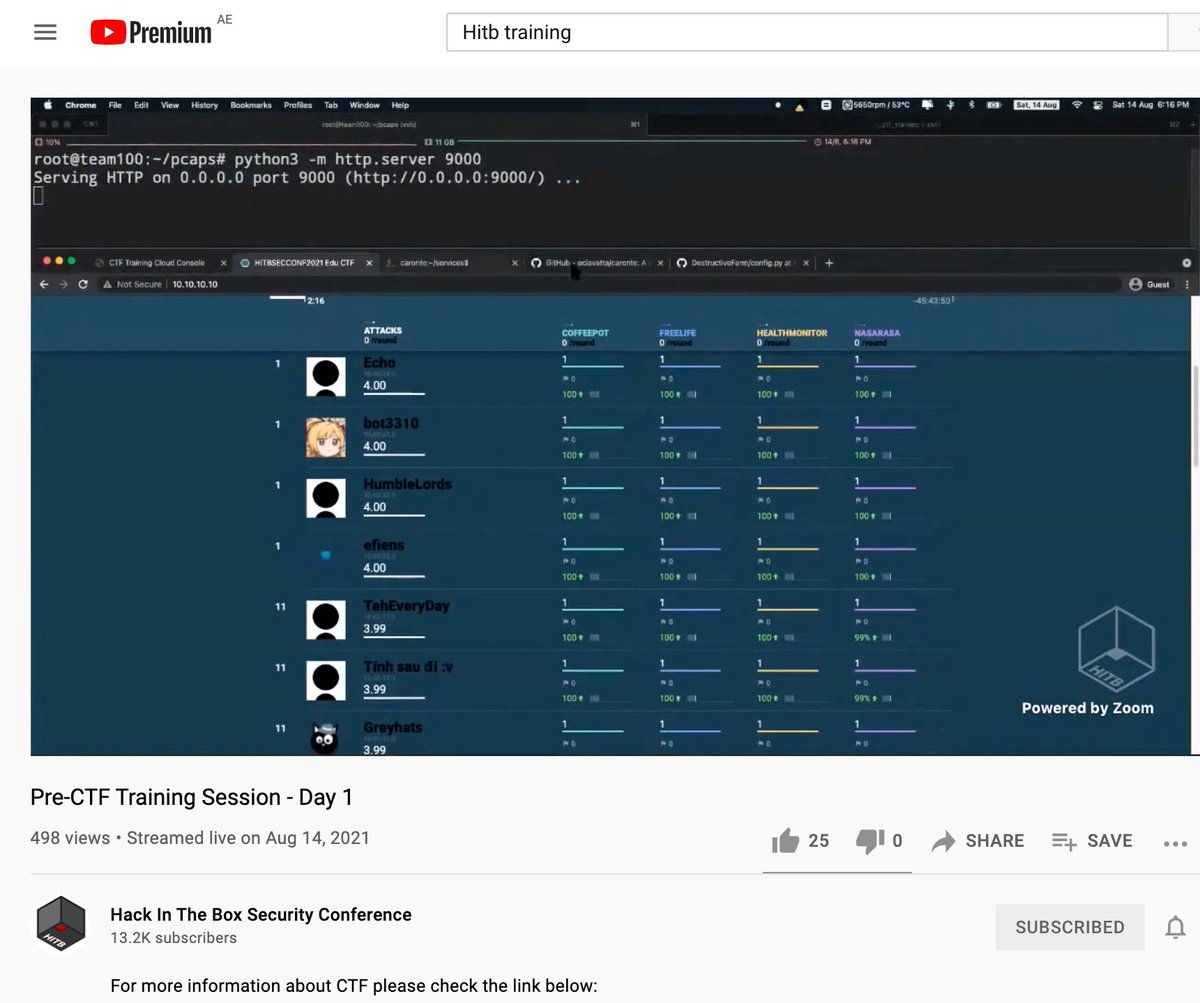Screen dimensions: 1200x1003
Task: Click the Greyhats cat avatar
Action: [x=326, y=739]
